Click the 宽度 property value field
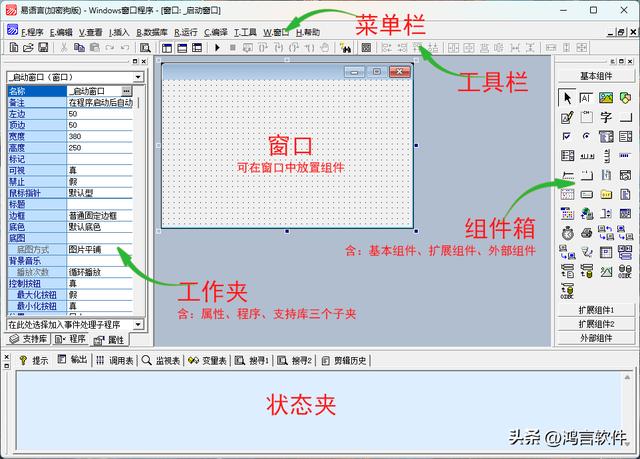This screenshot has width=640, height=459. pyautogui.click(x=100, y=136)
